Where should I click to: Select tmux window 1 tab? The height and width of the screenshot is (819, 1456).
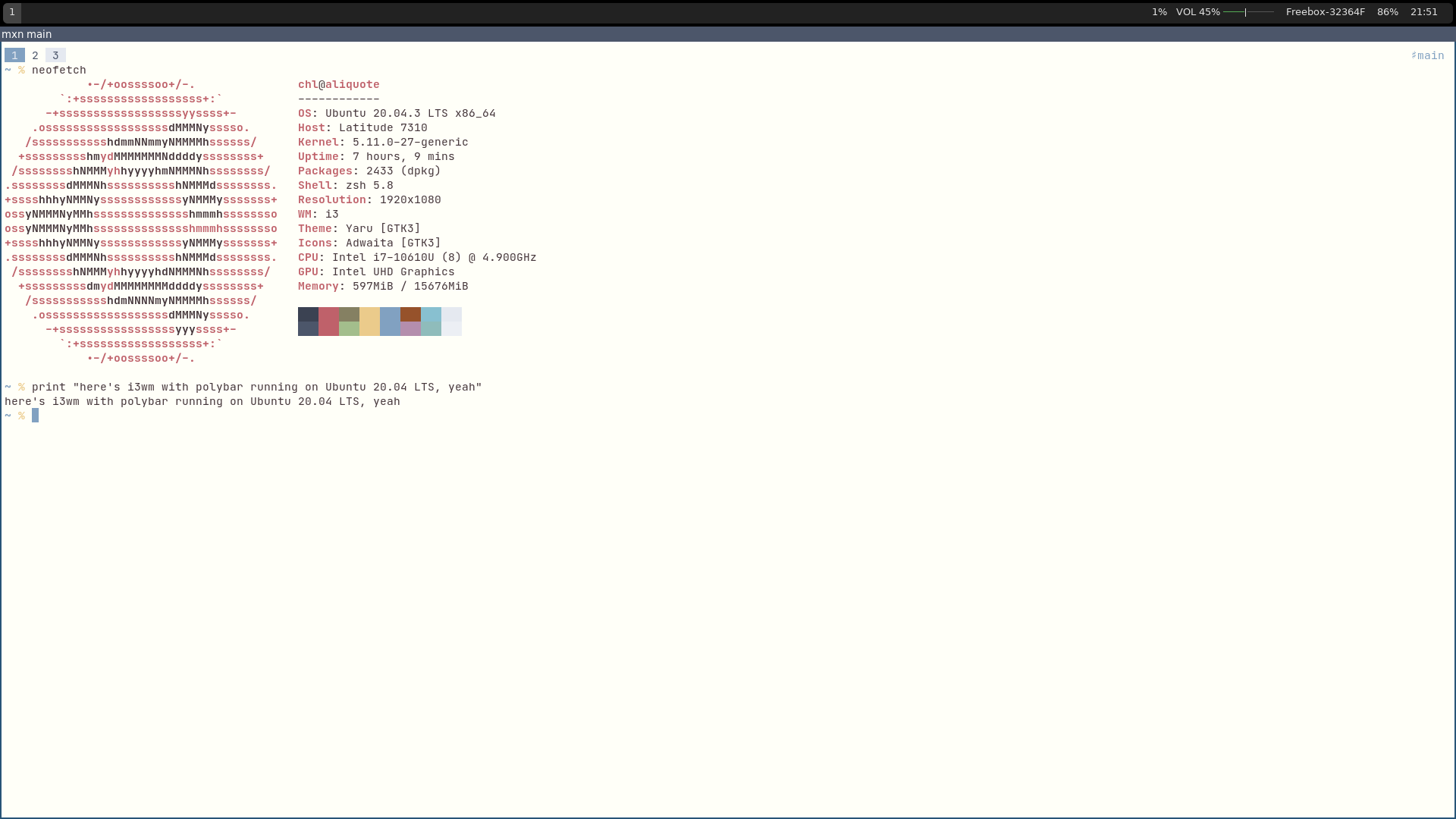(14, 55)
